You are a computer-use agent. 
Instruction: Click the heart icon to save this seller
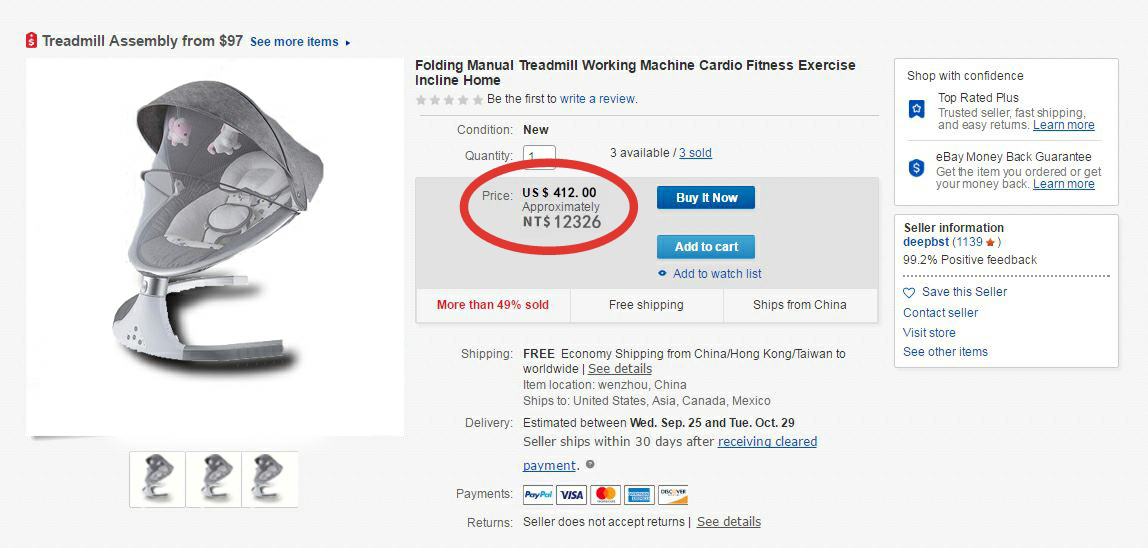[909, 293]
